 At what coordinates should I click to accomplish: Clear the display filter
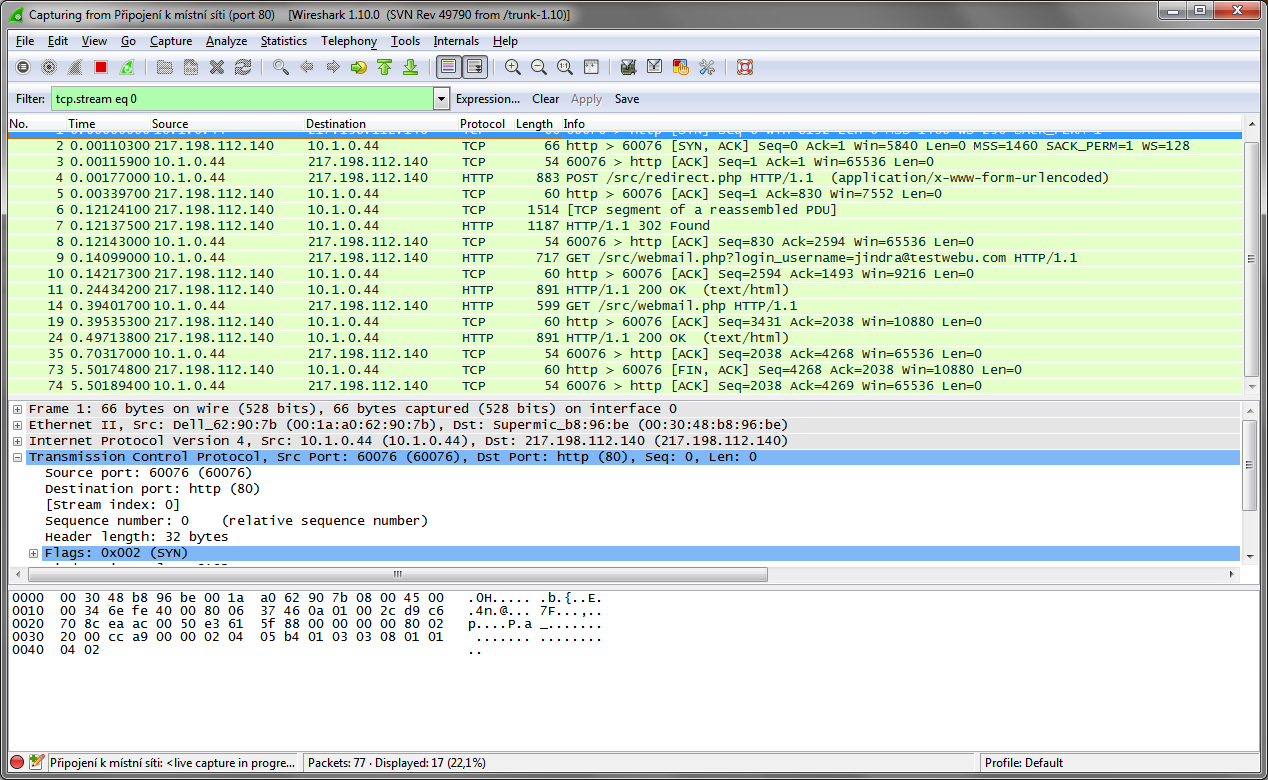coord(546,99)
